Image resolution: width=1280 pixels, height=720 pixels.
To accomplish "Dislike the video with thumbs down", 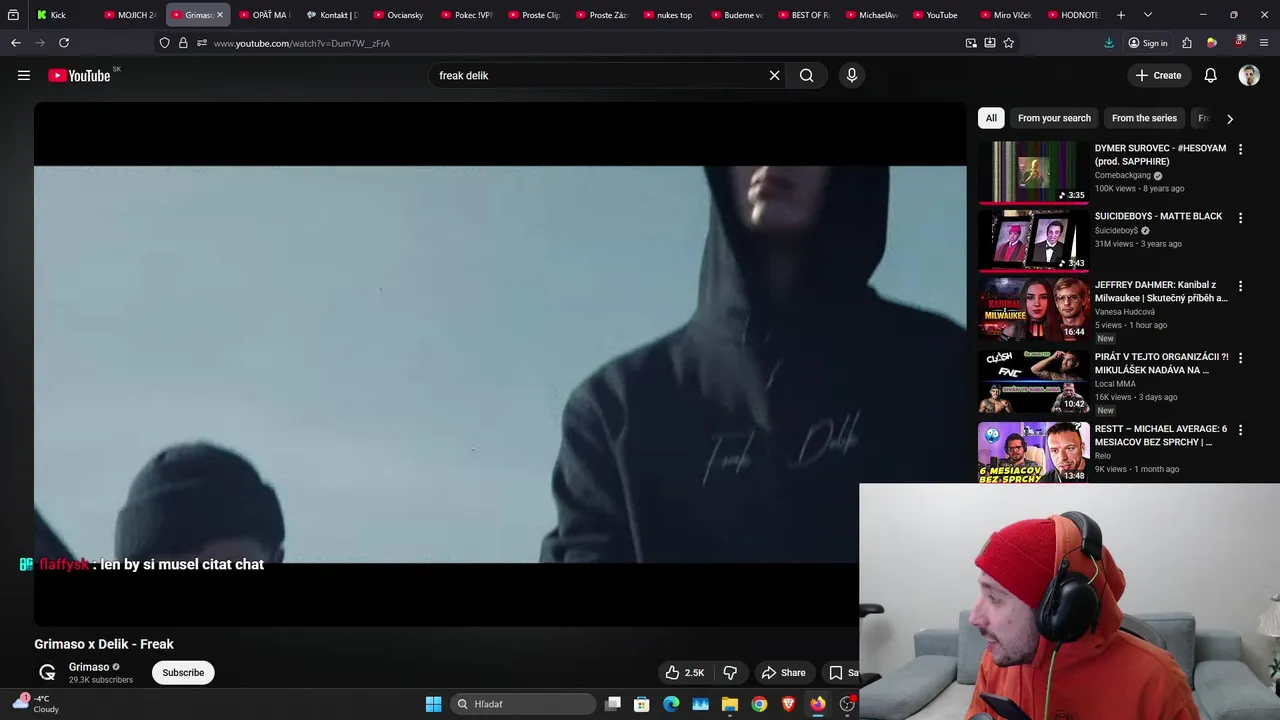I will pyautogui.click(x=730, y=673).
